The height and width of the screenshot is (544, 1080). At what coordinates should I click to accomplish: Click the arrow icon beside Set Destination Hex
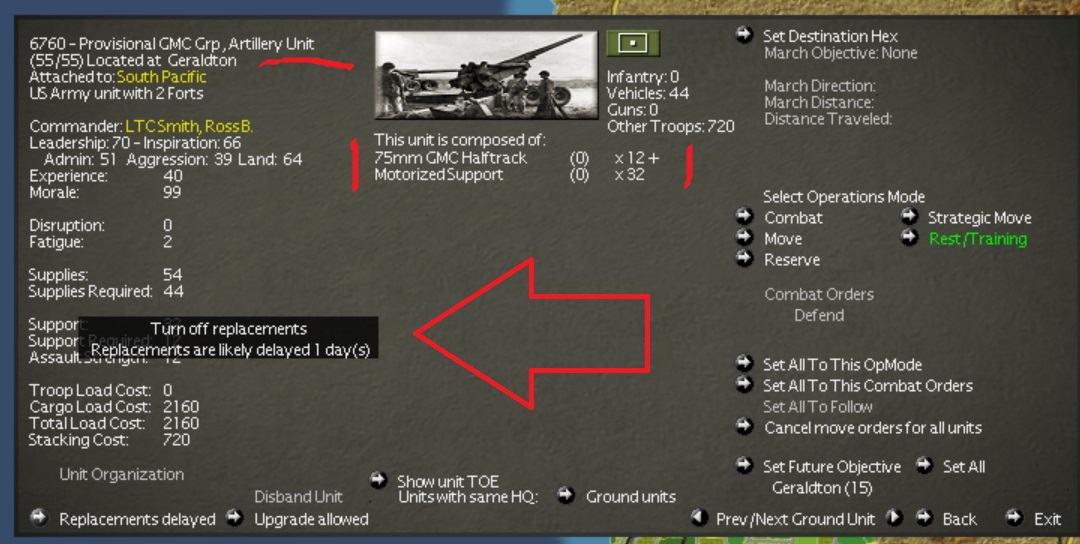pyautogui.click(x=744, y=34)
